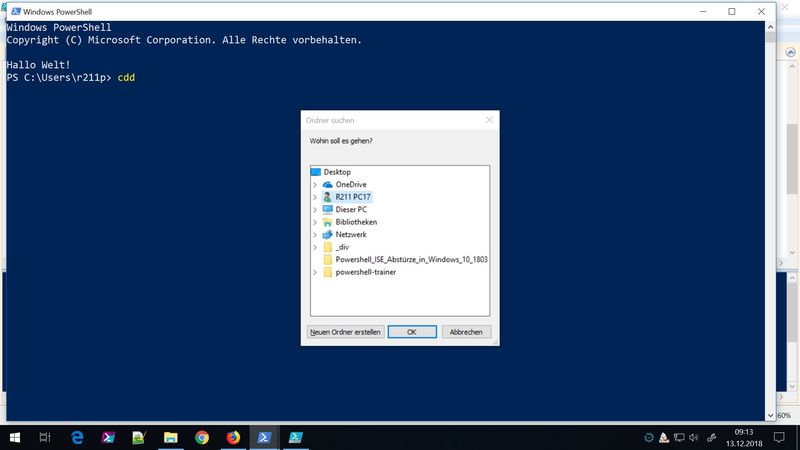Click the background window's vertical scrollbar thumb
Screen dimensions: 800x450
[x=792, y=159]
